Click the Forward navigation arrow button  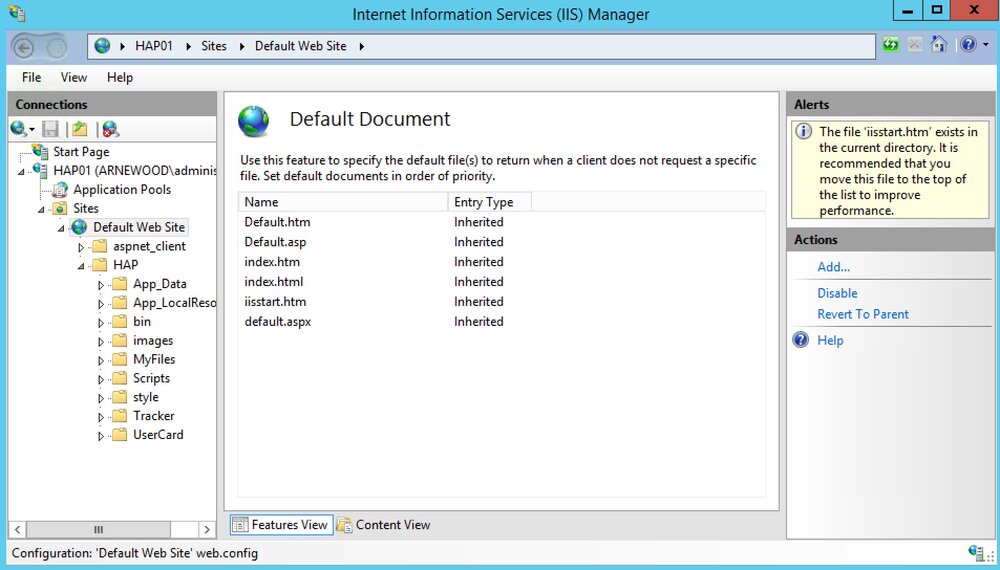(56, 47)
